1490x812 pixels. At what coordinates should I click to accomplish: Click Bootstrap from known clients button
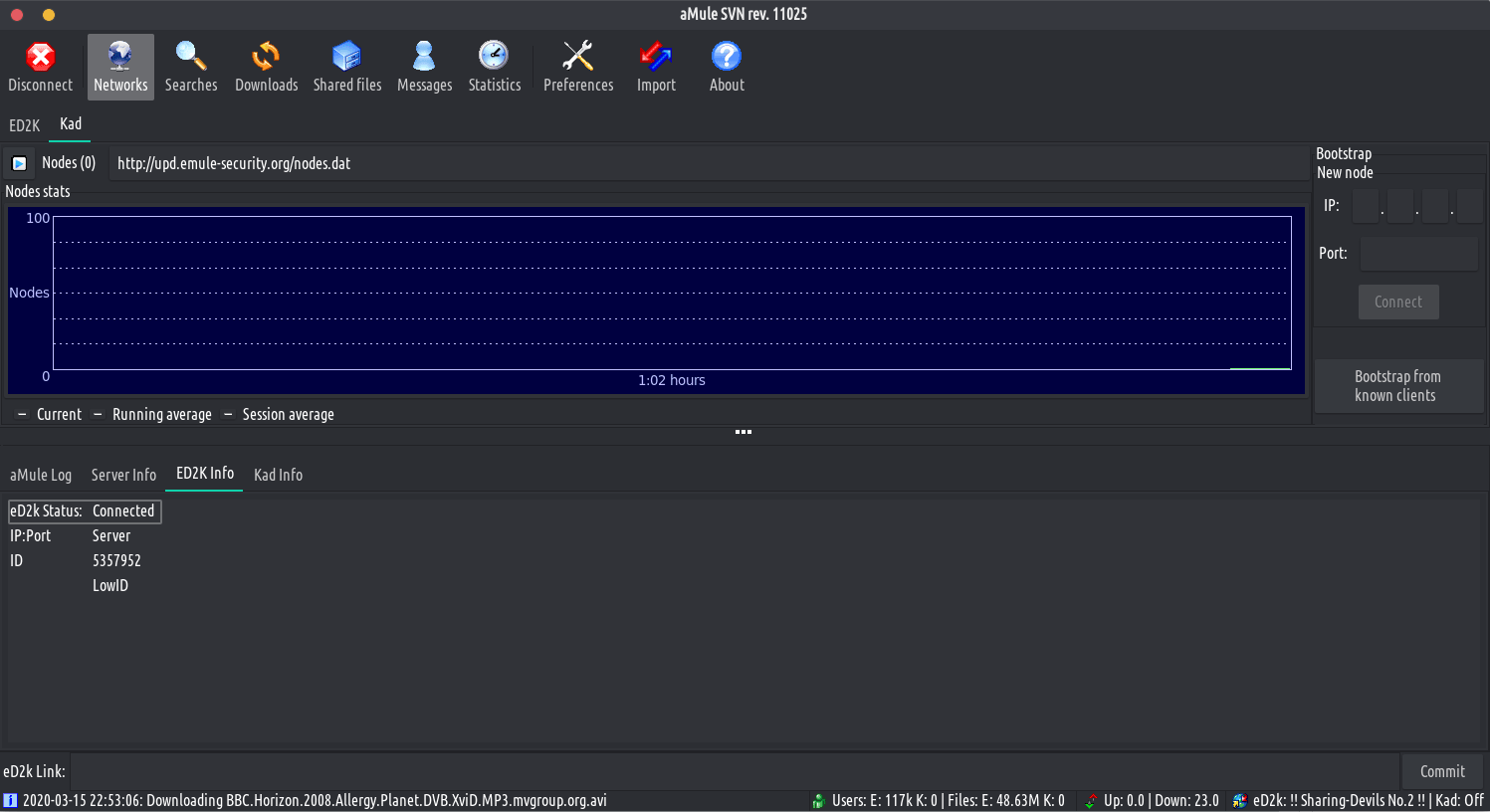coord(1398,386)
